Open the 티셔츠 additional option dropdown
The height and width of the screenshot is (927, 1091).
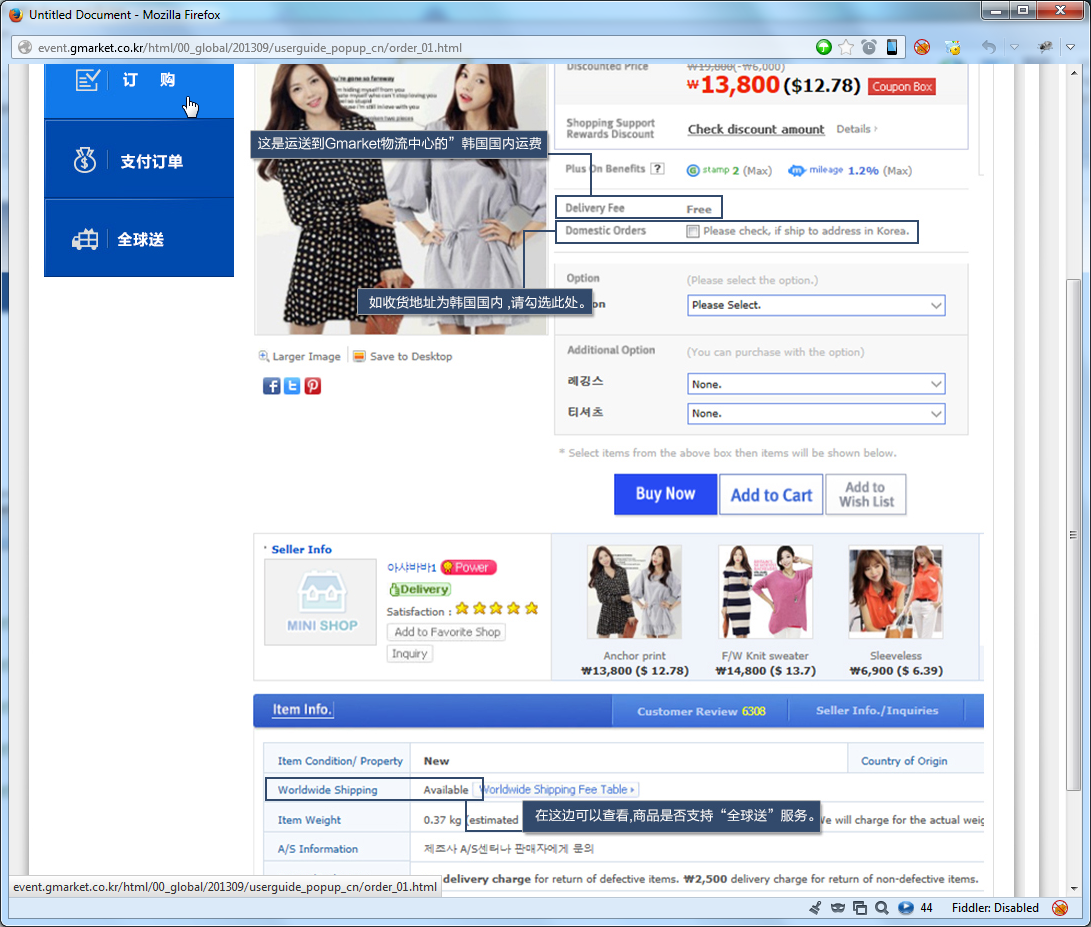point(816,413)
